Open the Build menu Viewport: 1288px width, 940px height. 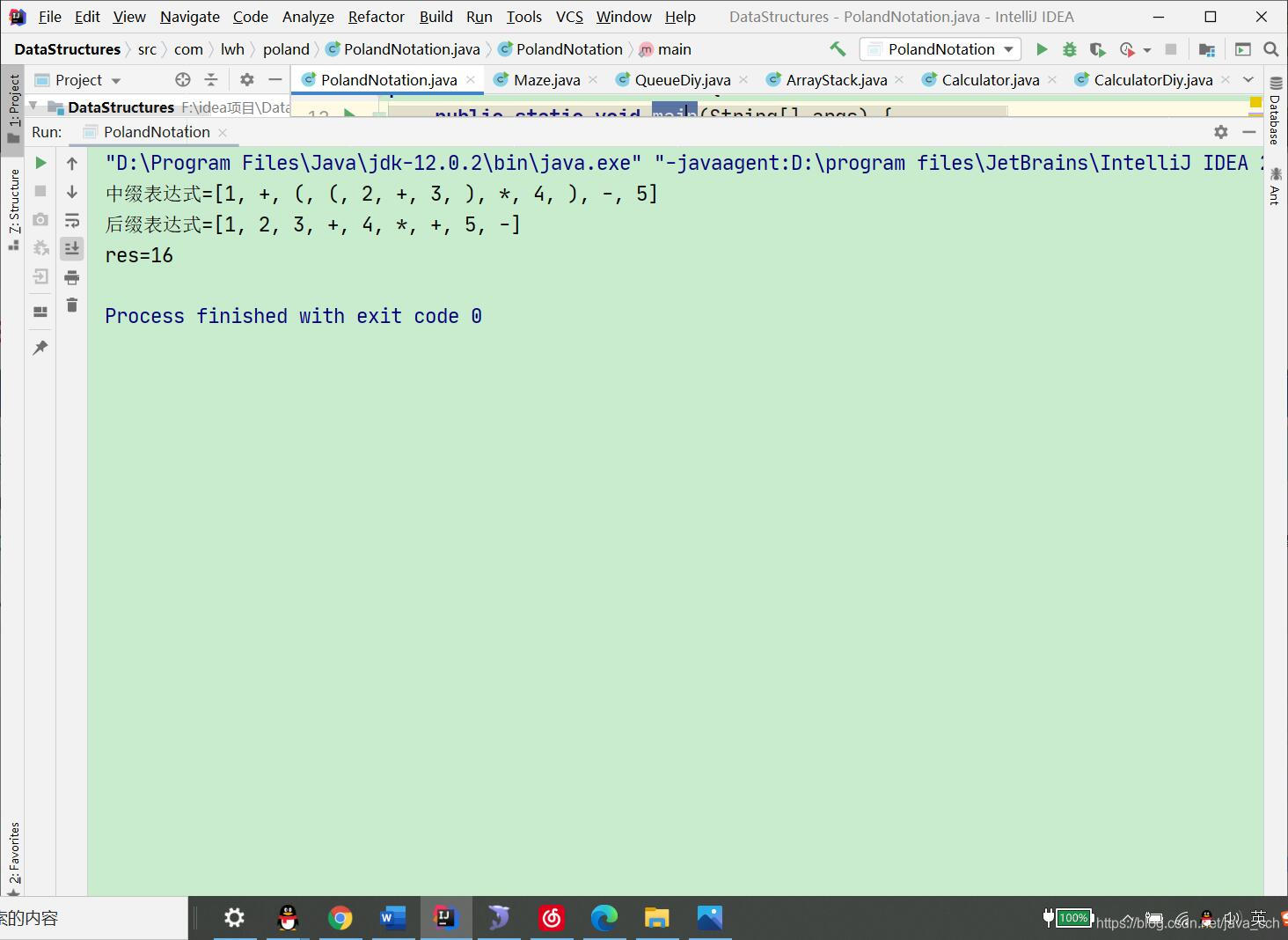tap(436, 17)
